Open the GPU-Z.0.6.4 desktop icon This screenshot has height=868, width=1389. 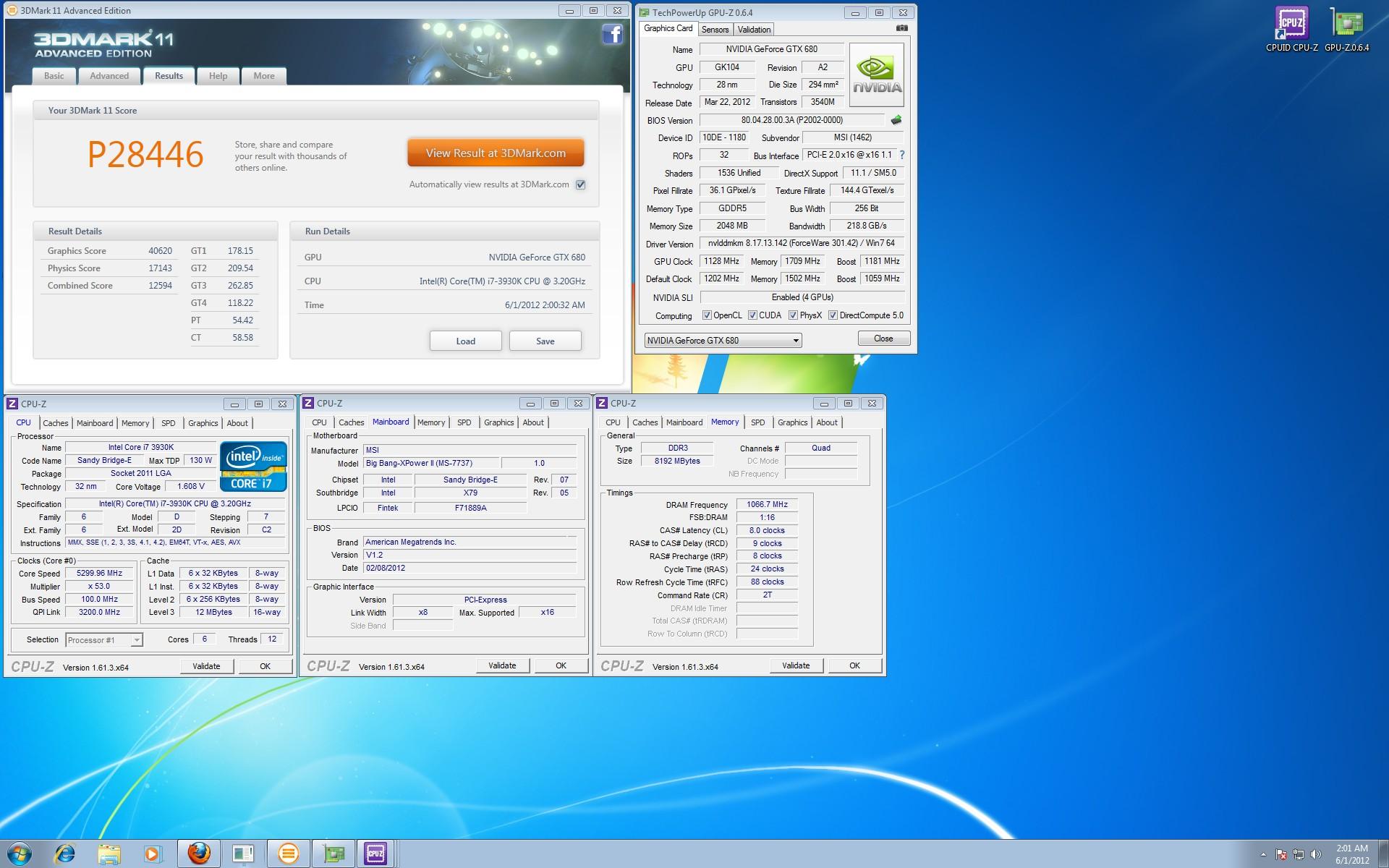point(1346,30)
